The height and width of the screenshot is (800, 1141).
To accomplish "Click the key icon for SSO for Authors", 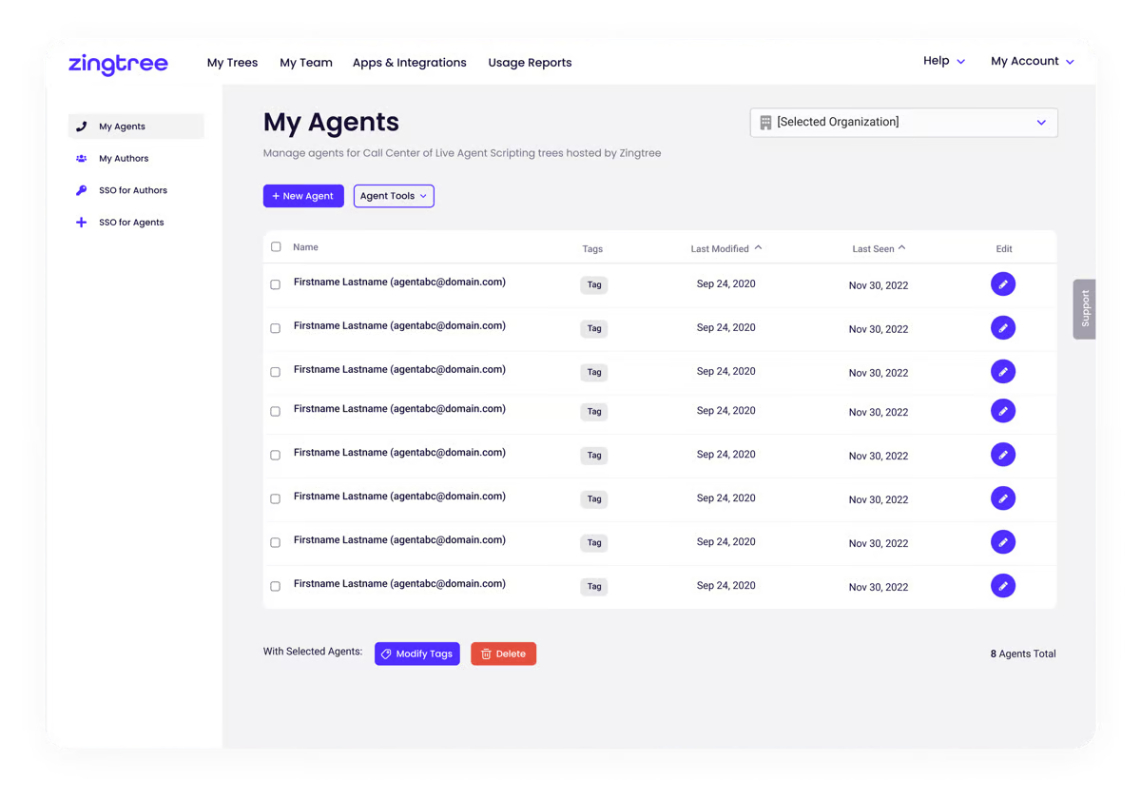I will click(x=82, y=190).
